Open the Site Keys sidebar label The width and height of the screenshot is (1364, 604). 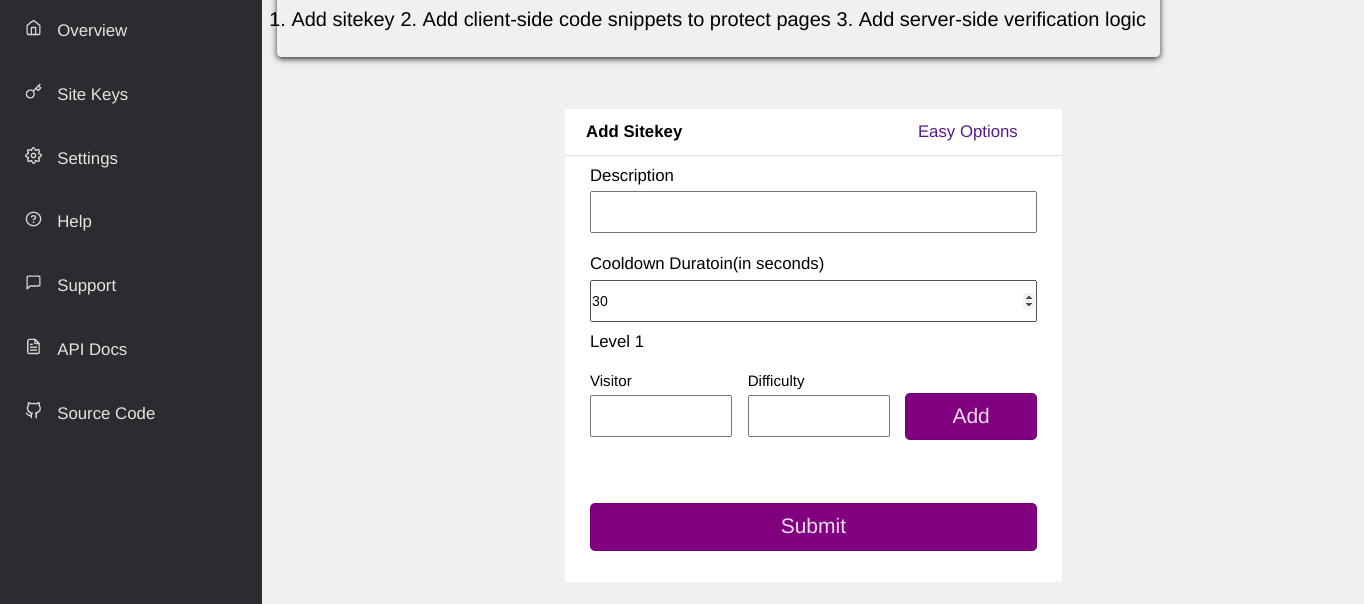click(x=92, y=94)
